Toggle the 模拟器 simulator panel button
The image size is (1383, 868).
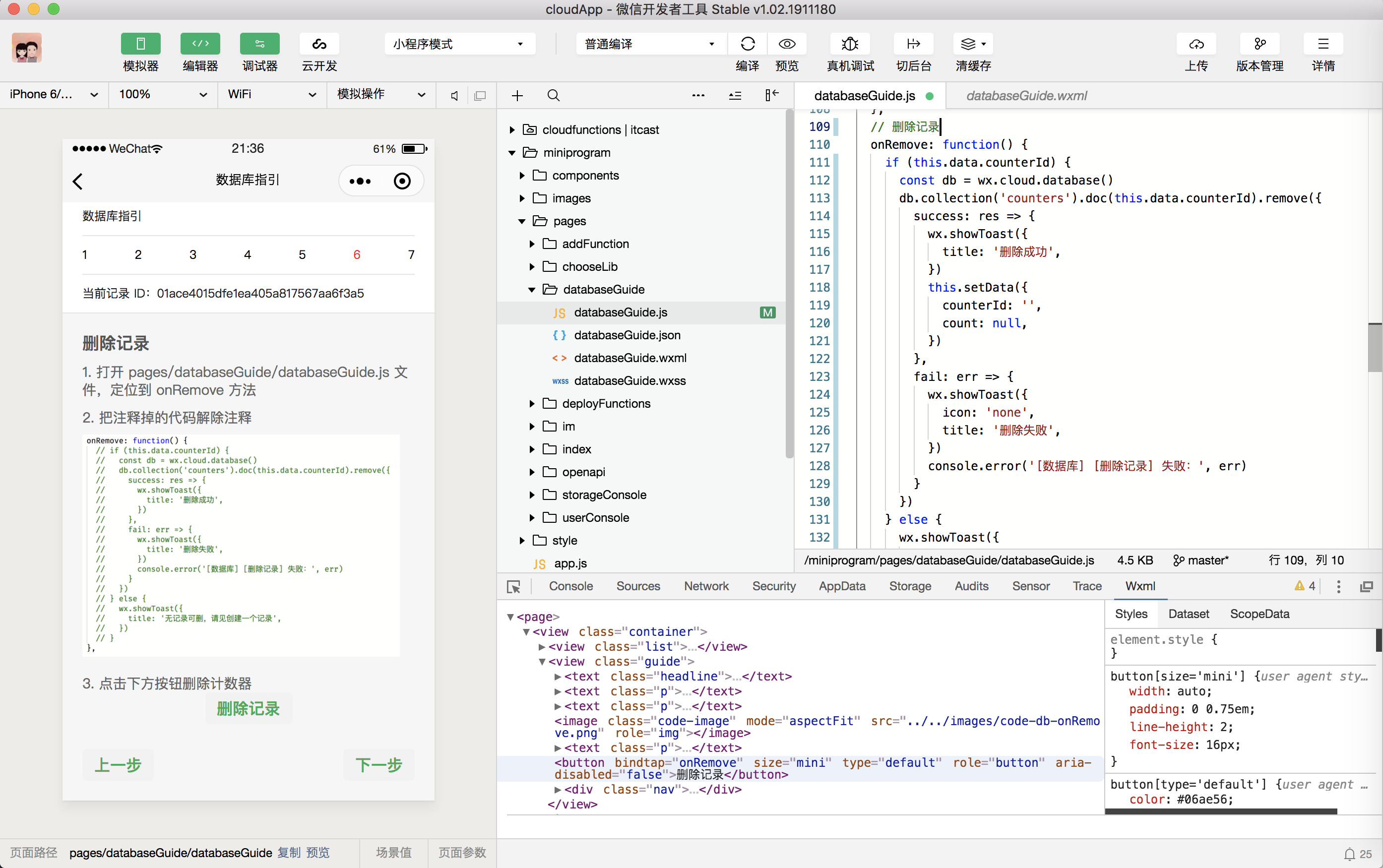[x=140, y=44]
